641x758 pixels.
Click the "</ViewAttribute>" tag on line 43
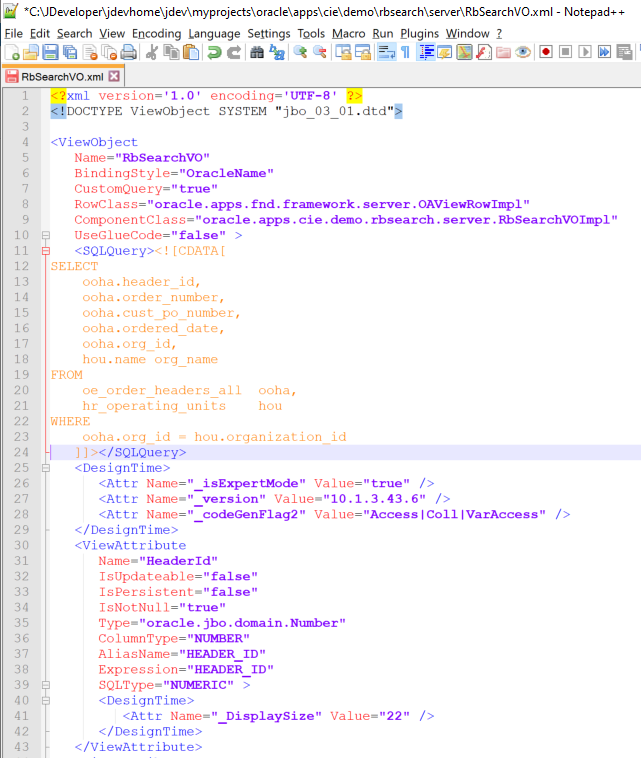pyautogui.click(x=138, y=747)
